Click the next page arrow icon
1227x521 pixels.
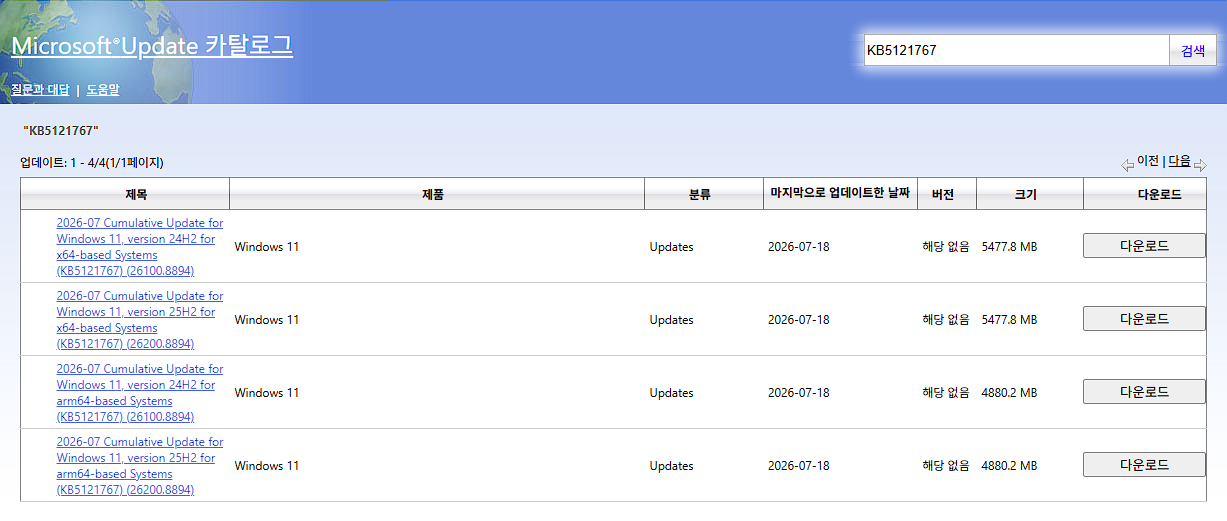click(x=1200, y=165)
